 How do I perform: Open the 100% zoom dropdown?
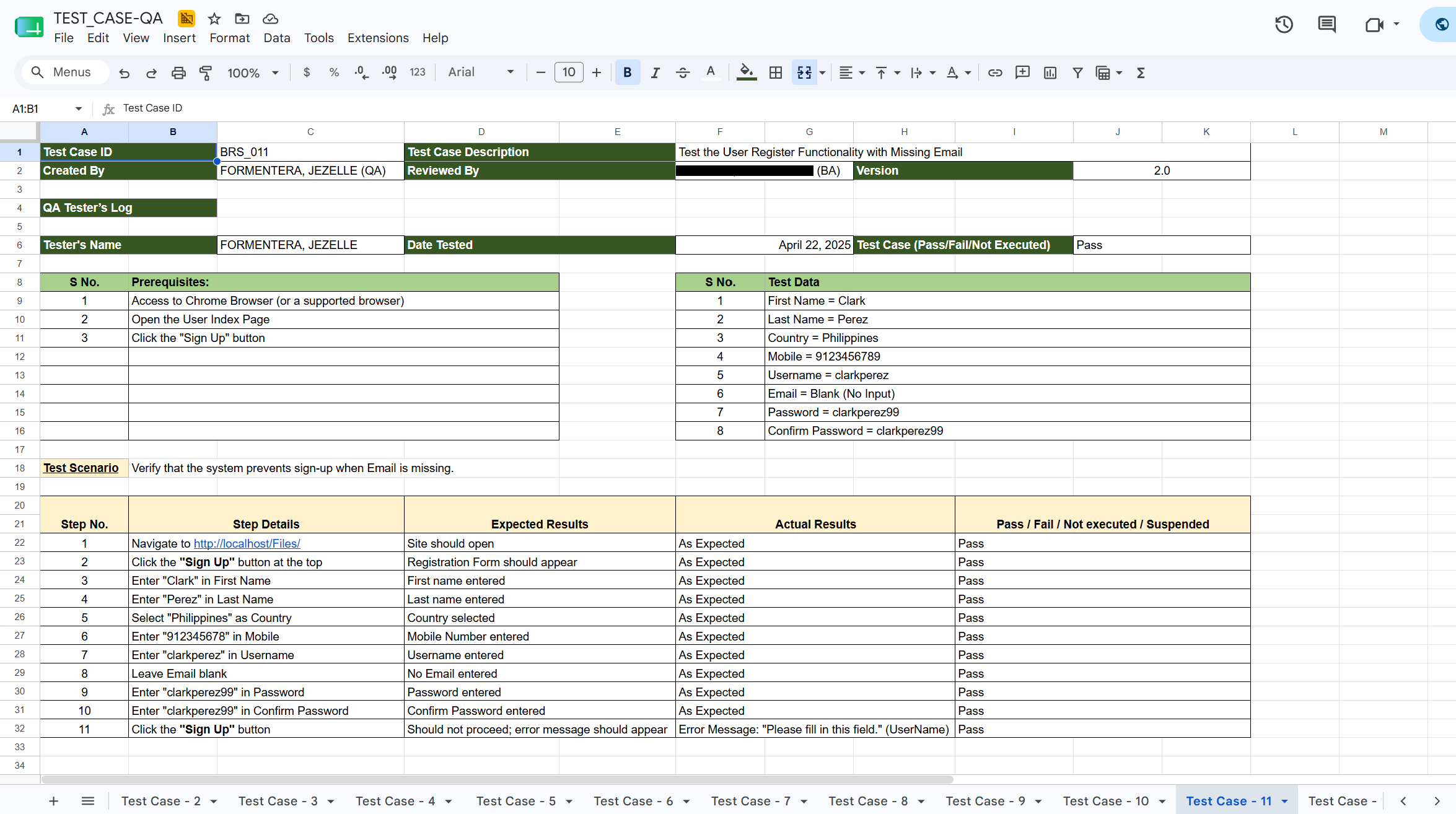pyautogui.click(x=253, y=73)
